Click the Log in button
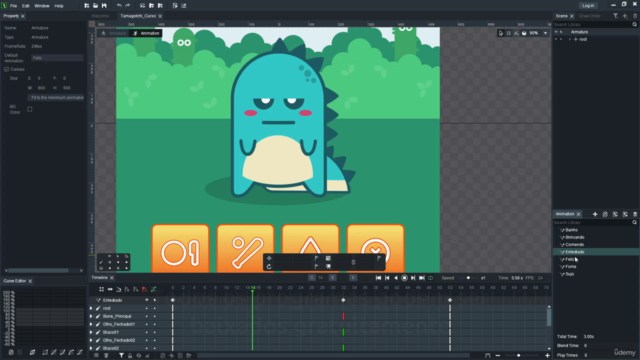This screenshot has width=640, height=360. point(588,6)
